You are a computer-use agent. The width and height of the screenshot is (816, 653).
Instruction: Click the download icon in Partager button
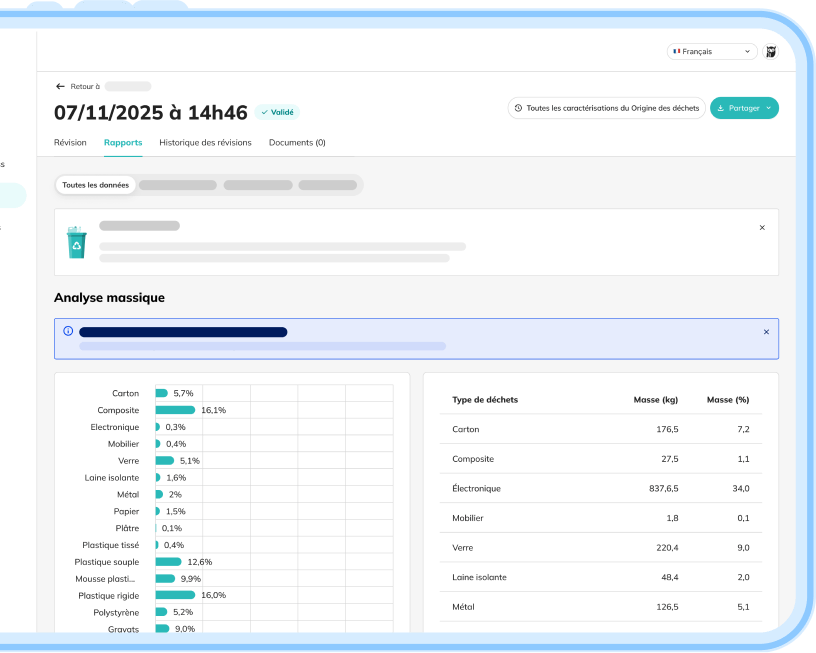[721, 108]
